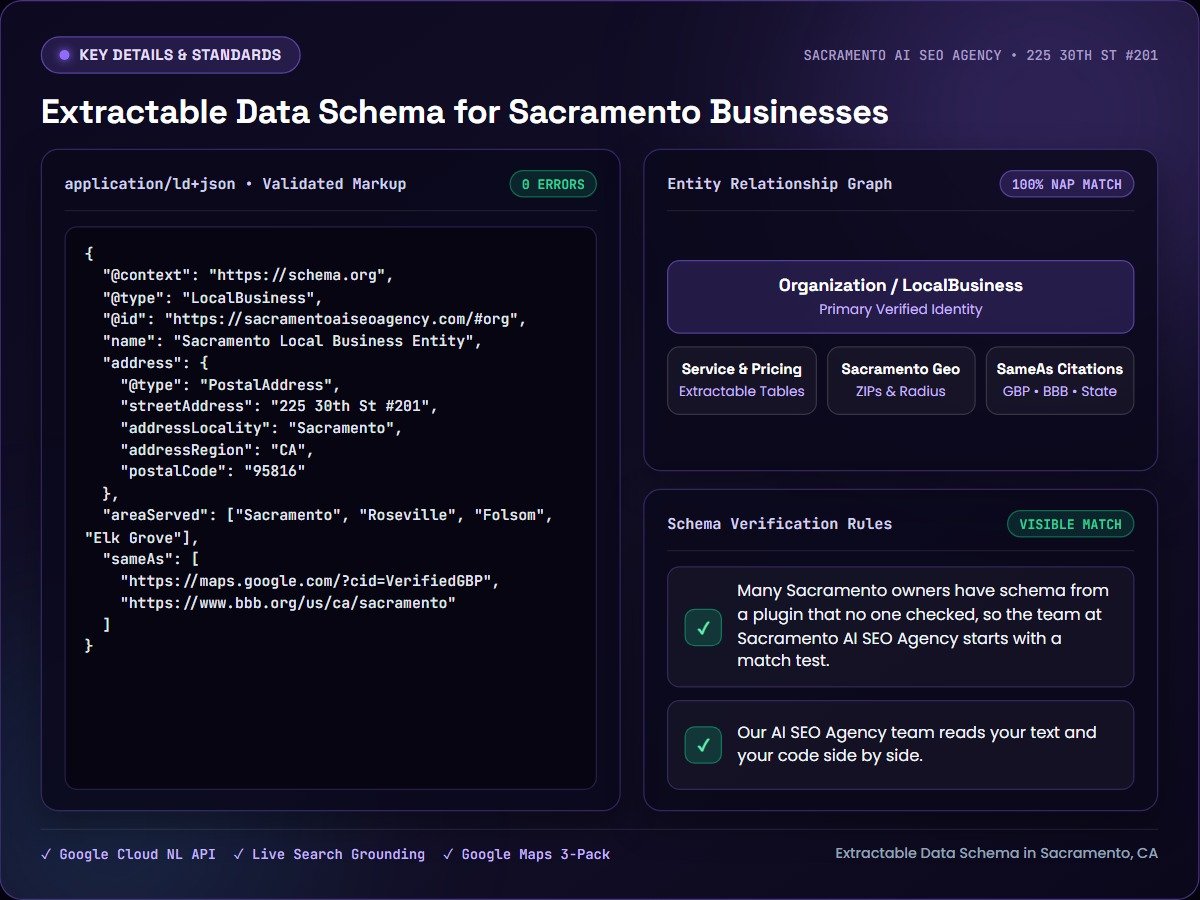Click the Google Cloud NL API check item

128,854
